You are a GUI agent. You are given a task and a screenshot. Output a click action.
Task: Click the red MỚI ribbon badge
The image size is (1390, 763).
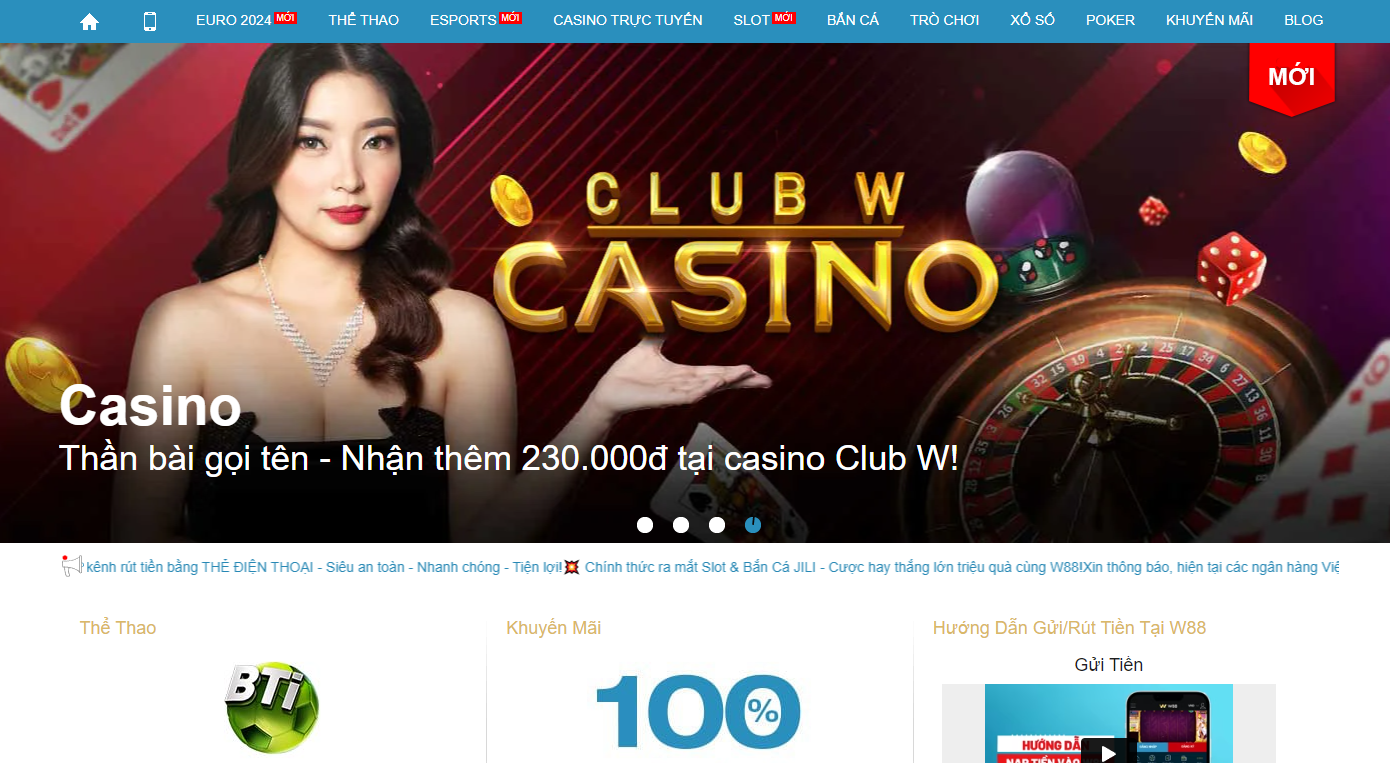tap(1291, 79)
